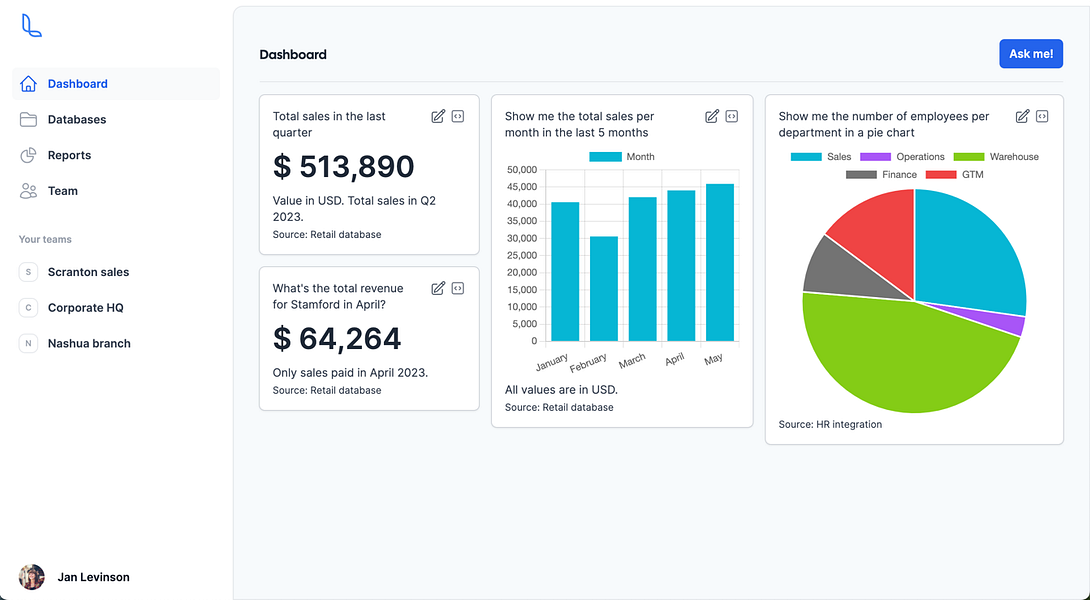
Task: Edit the Stamford April revenue card
Action: pos(438,288)
